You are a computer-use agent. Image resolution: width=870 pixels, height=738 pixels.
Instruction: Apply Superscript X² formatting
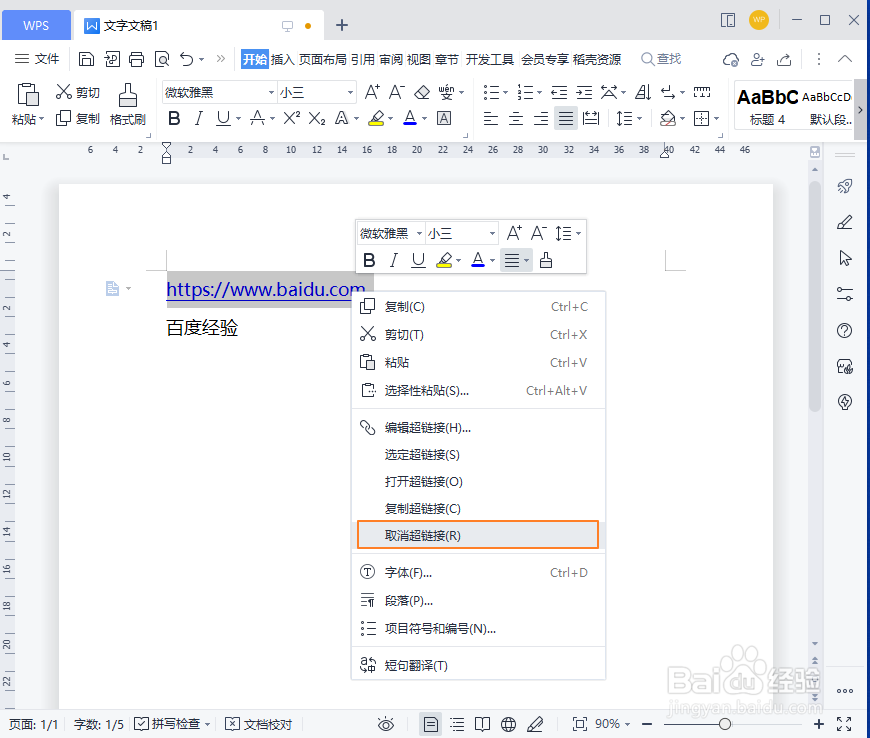click(x=292, y=118)
